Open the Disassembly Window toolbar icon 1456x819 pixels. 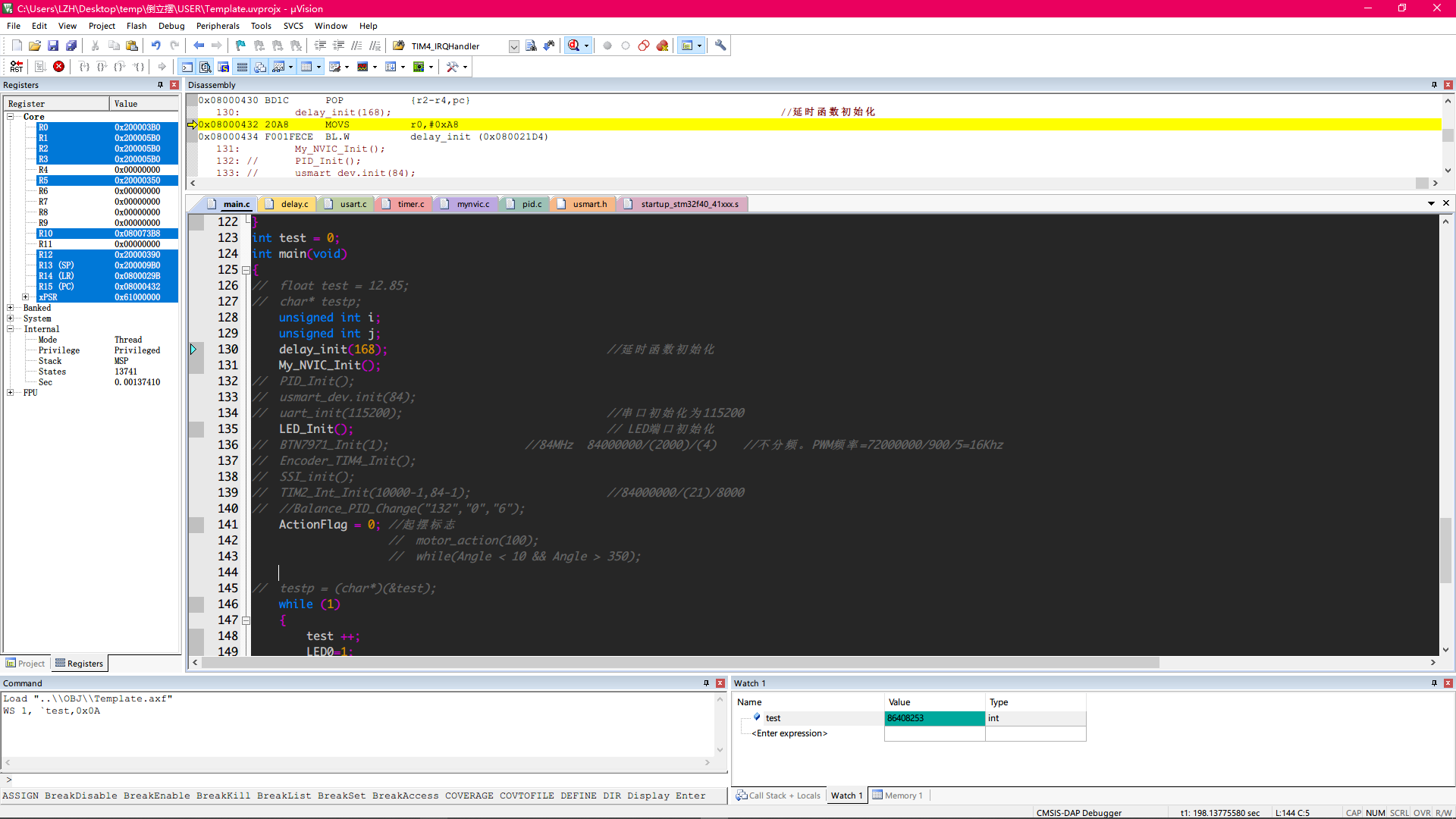(x=206, y=67)
